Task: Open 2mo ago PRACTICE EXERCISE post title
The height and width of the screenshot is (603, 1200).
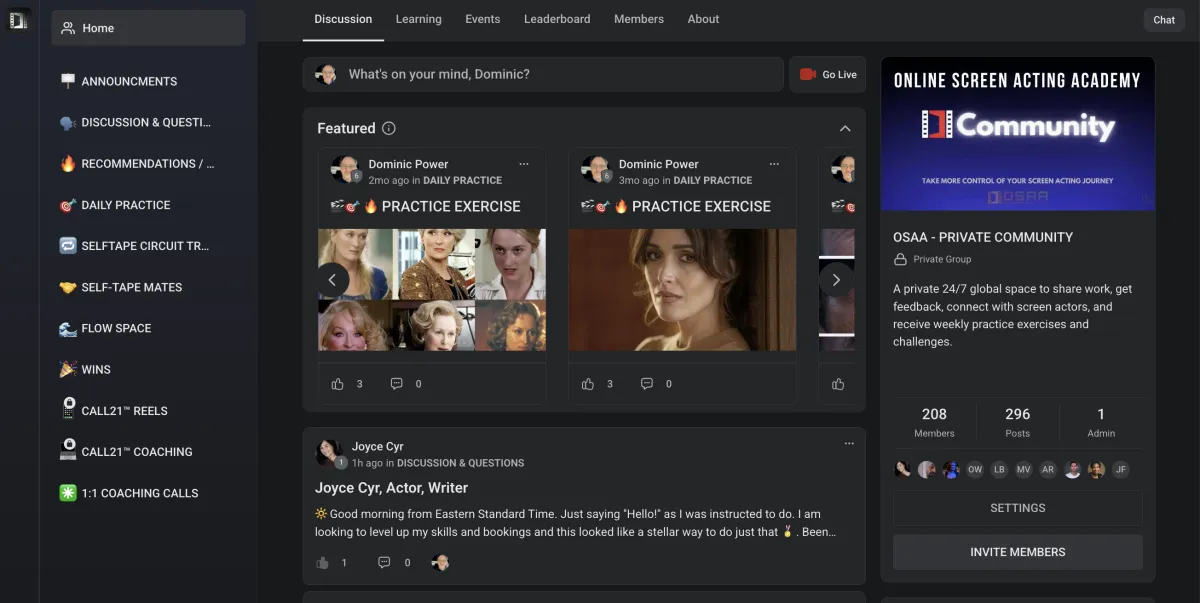Action: pyautogui.click(x=425, y=206)
